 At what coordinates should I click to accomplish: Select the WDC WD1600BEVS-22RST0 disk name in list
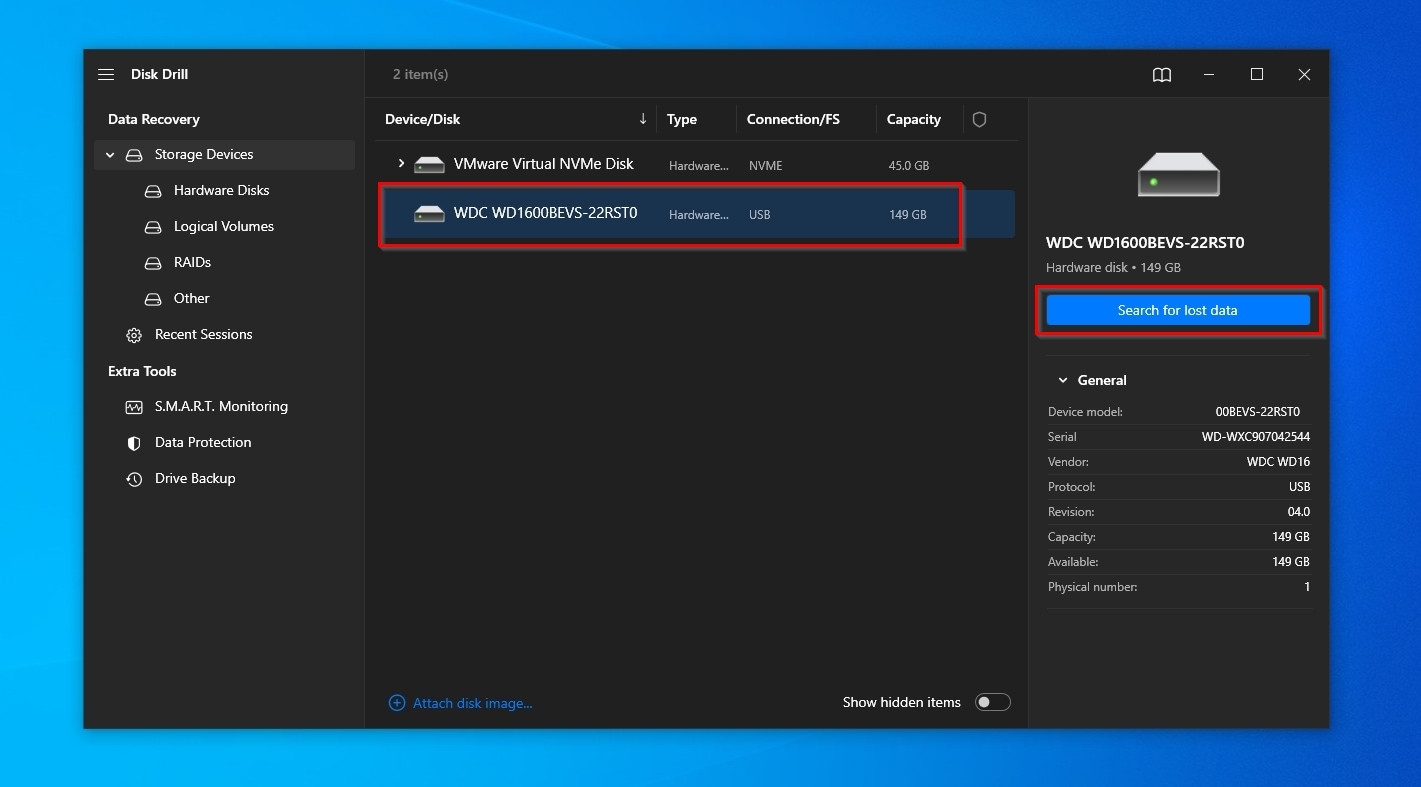(545, 212)
